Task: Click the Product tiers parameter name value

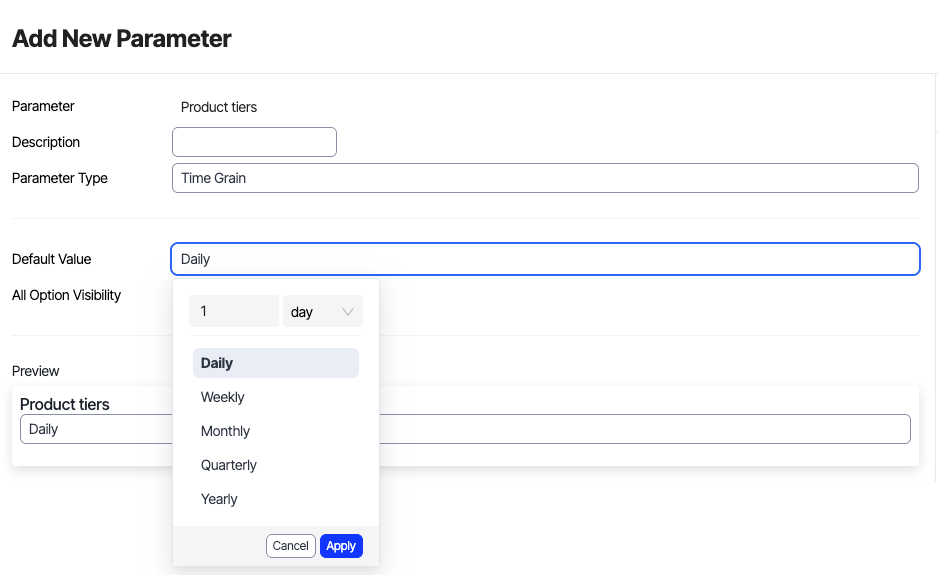Action: [219, 107]
